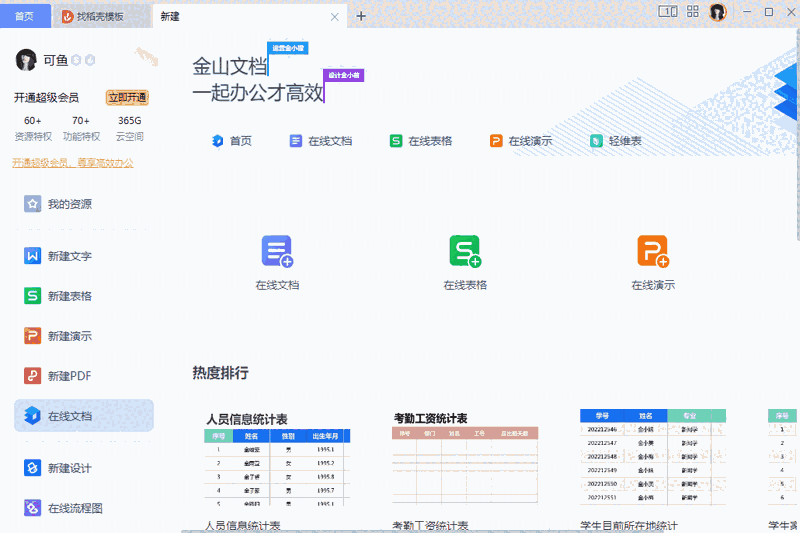Select 在线表格 navigation item

421,141
